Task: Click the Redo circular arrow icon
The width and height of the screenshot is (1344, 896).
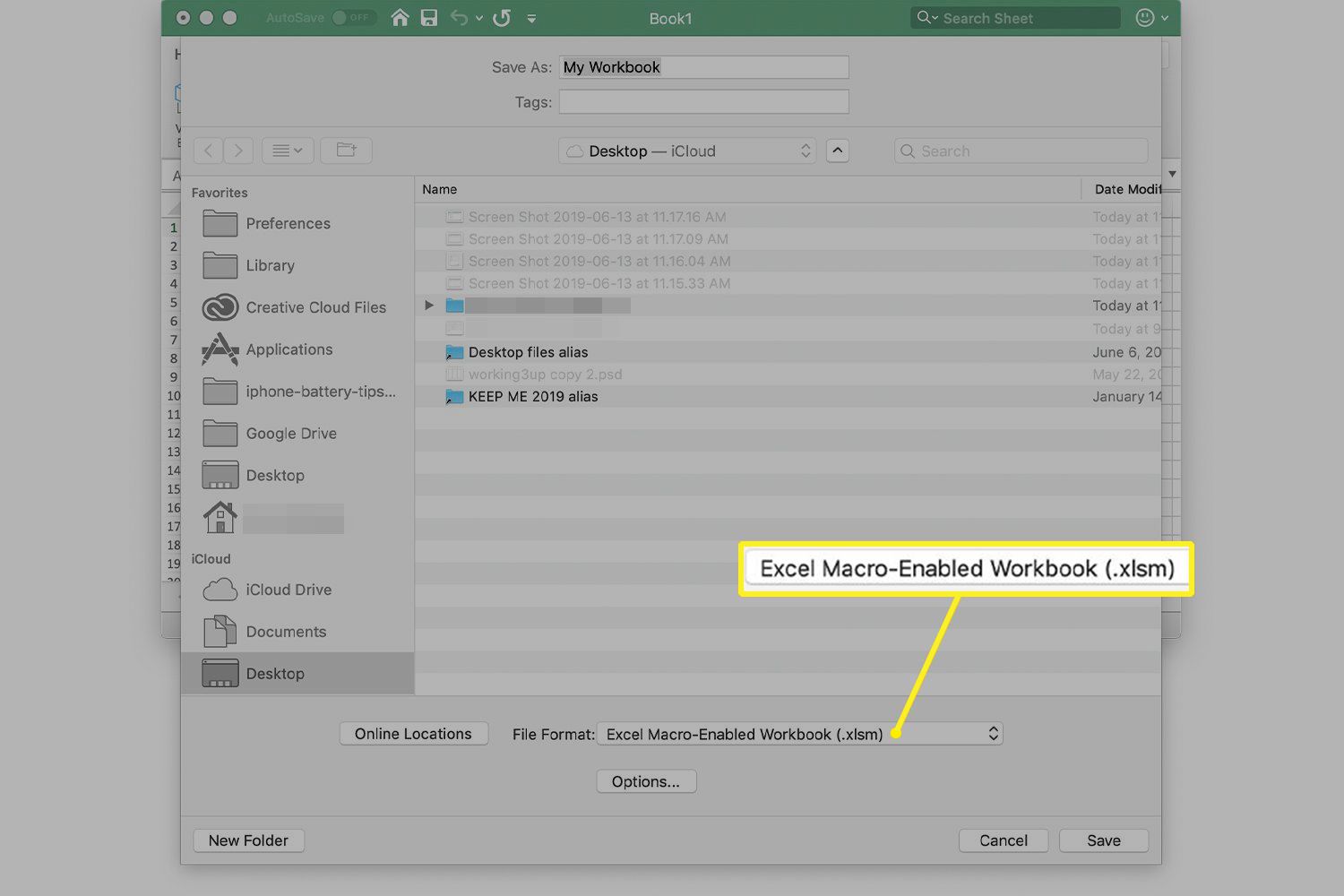Action: point(502,18)
